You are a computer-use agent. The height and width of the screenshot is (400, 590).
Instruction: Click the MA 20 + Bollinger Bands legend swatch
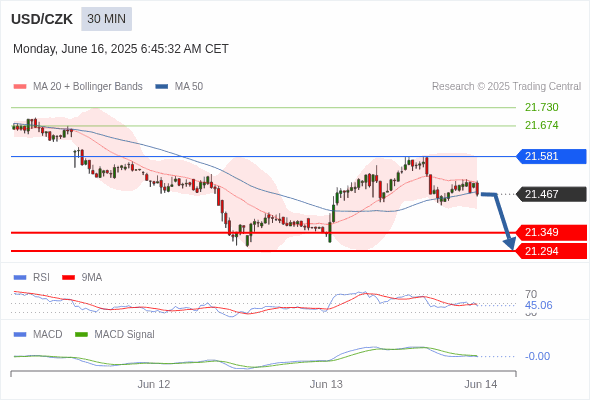20,87
